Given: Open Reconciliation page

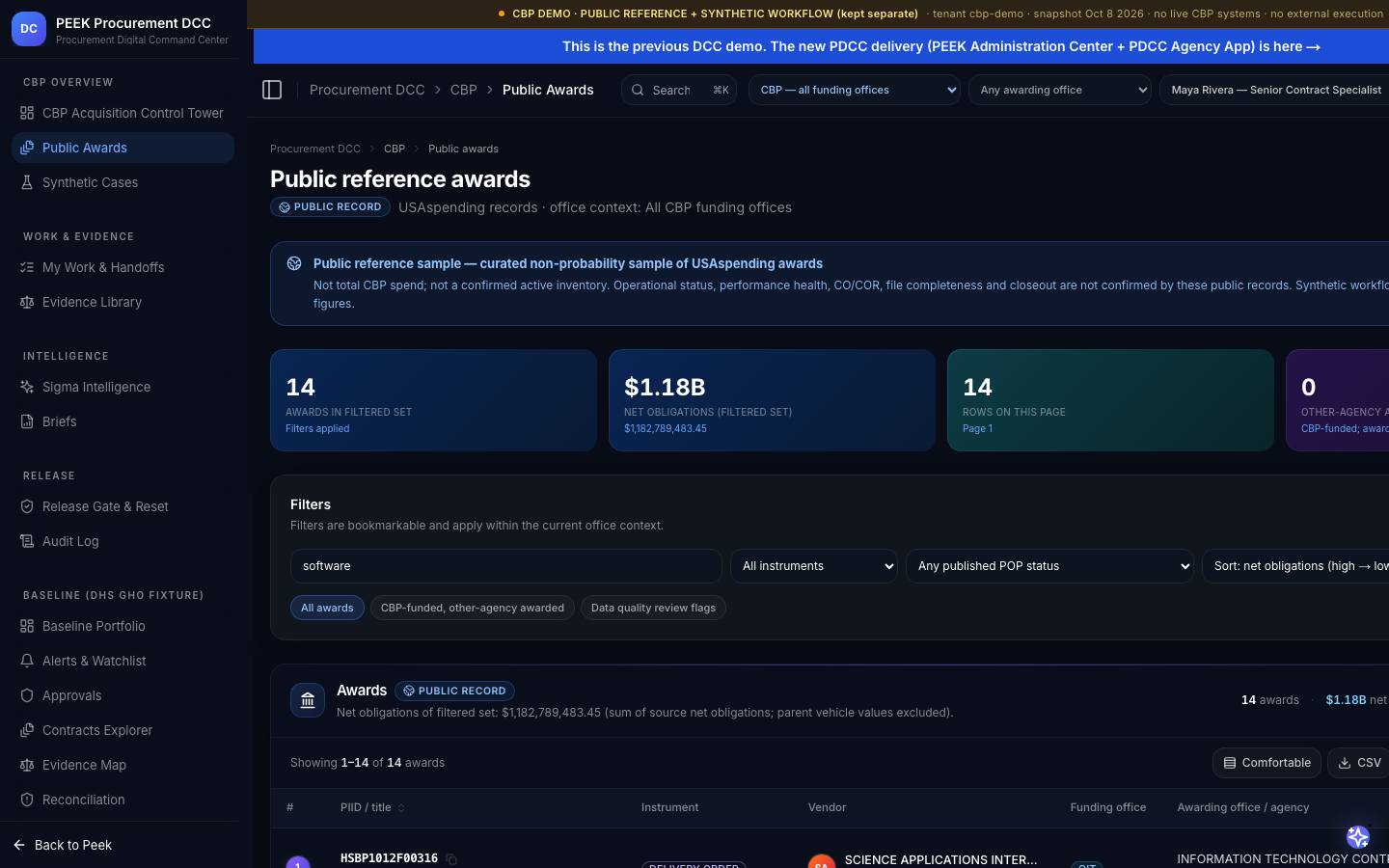Looking at the screenshot, I should (123, 800).
